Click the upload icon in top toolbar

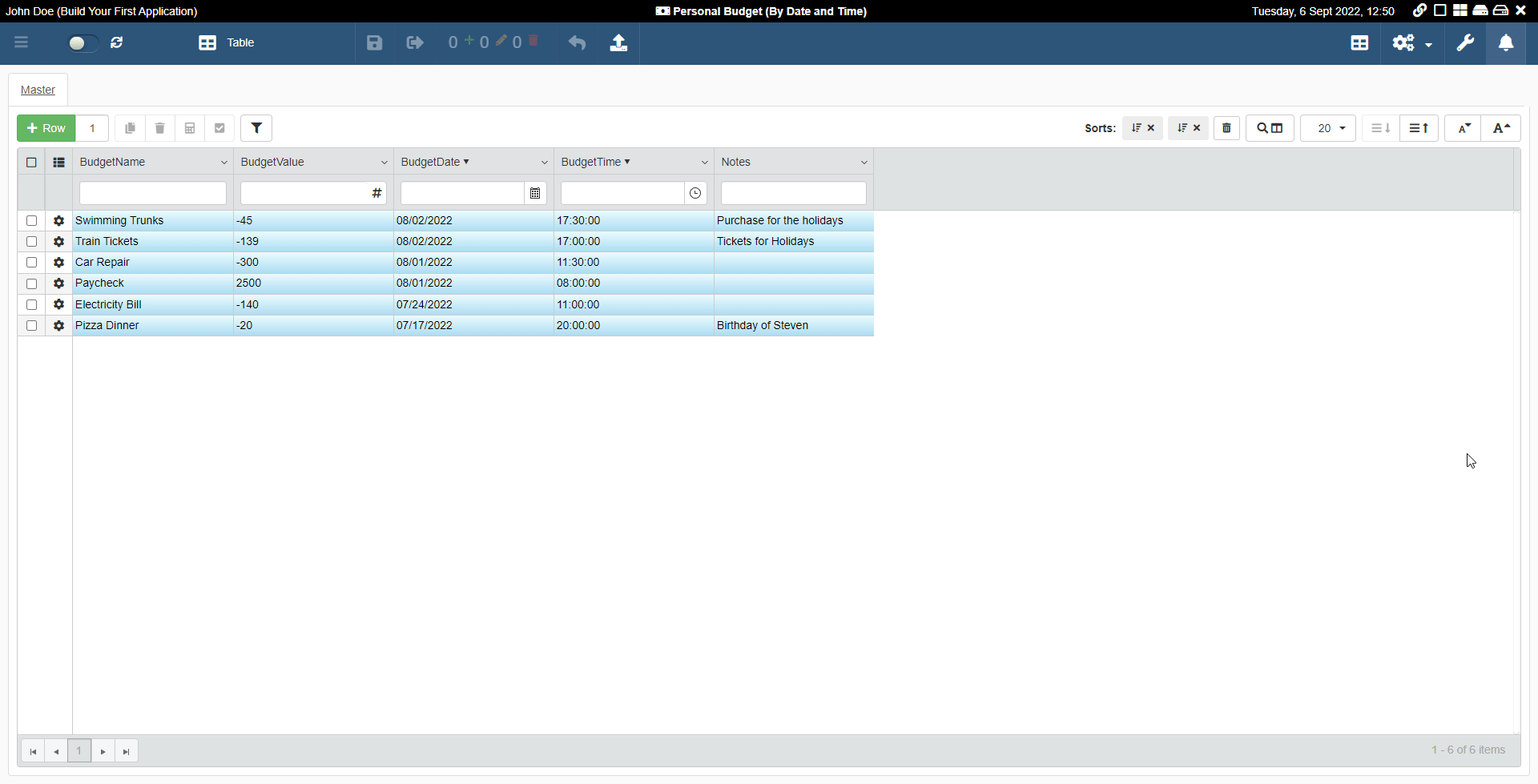point(618,43)
